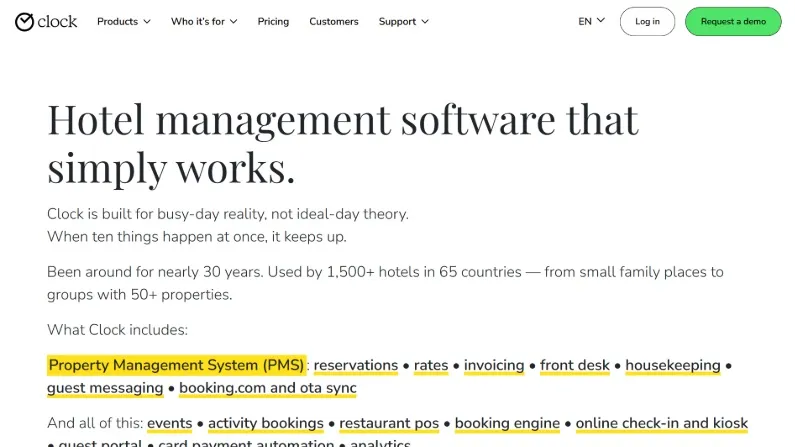This screenshot has width=795, height=447.
Task: Follow the reservations link
Action: pos(355,365)
